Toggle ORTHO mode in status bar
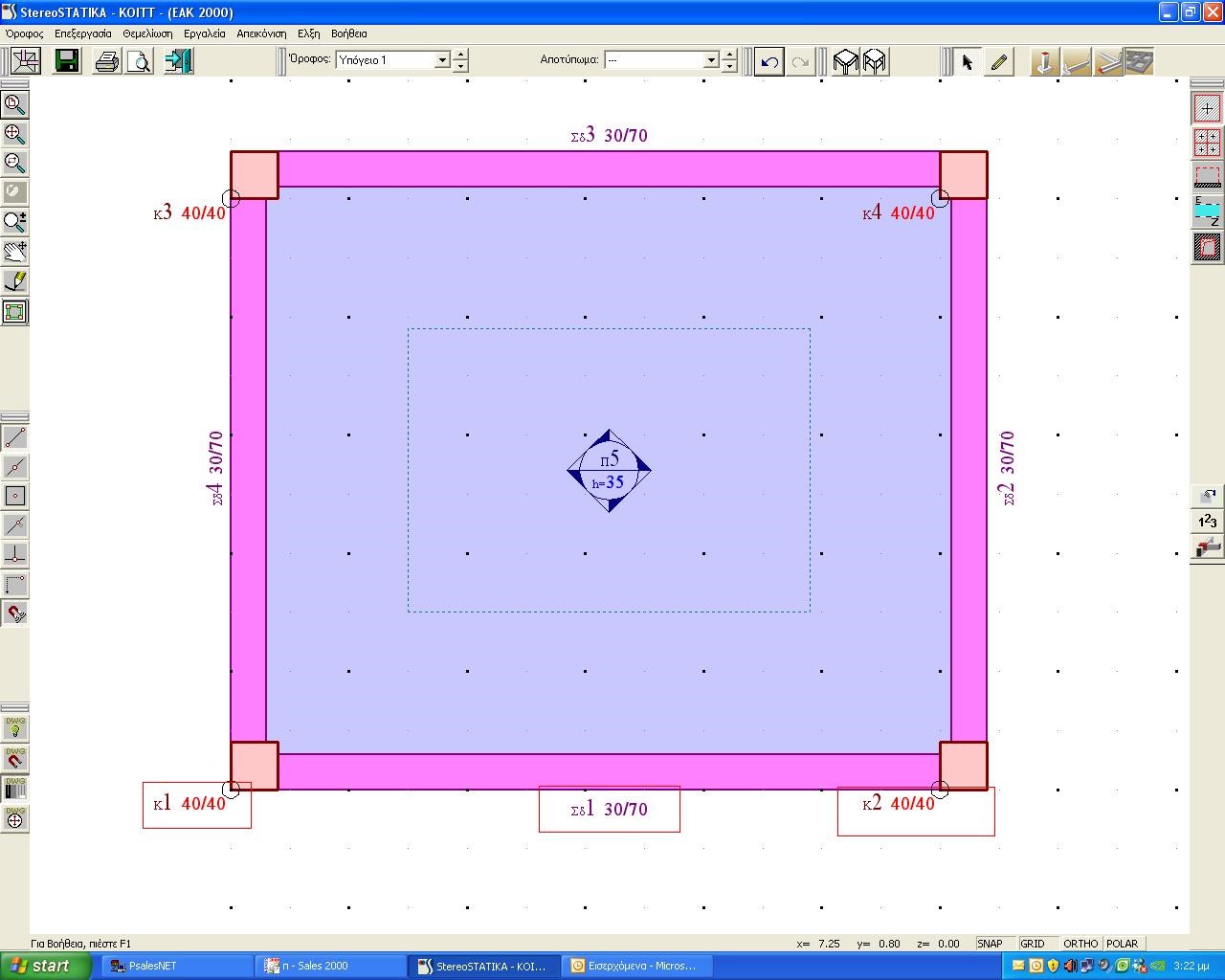The image size is (1225, 980). [x=1080, y=944]
